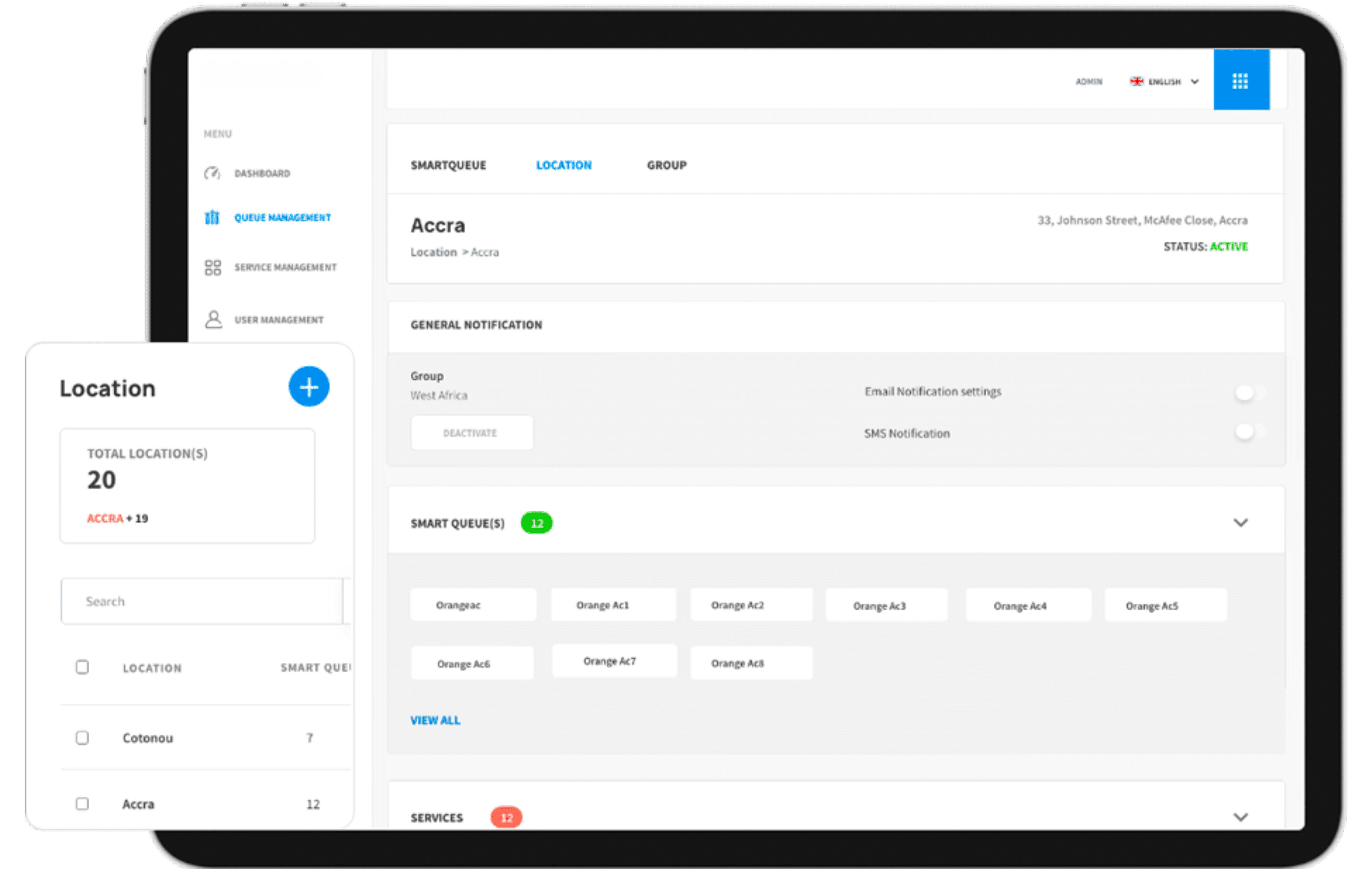Click the Accra location row name
The width and height of the screenshot is (1372, 869).
pyautogui.click(x=139, y=803)
